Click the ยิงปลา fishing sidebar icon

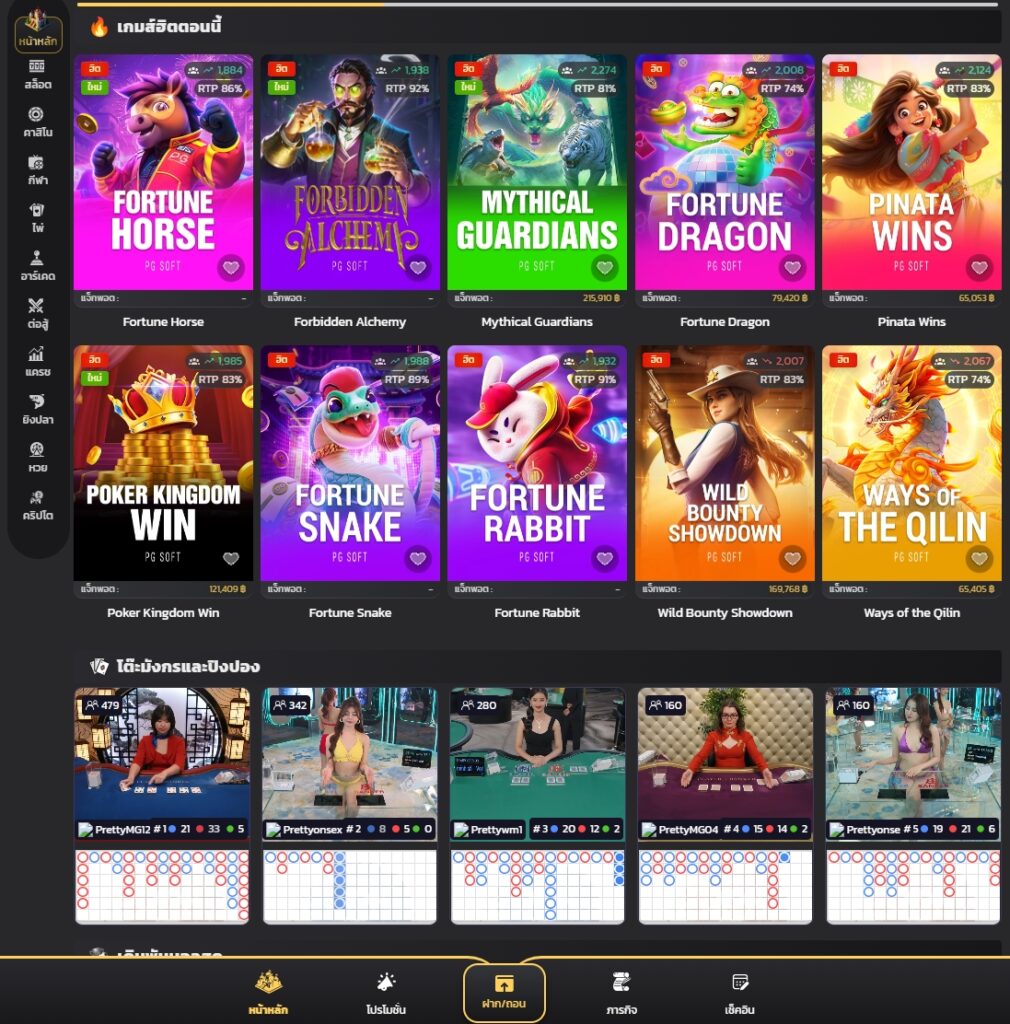coord(37,409)
